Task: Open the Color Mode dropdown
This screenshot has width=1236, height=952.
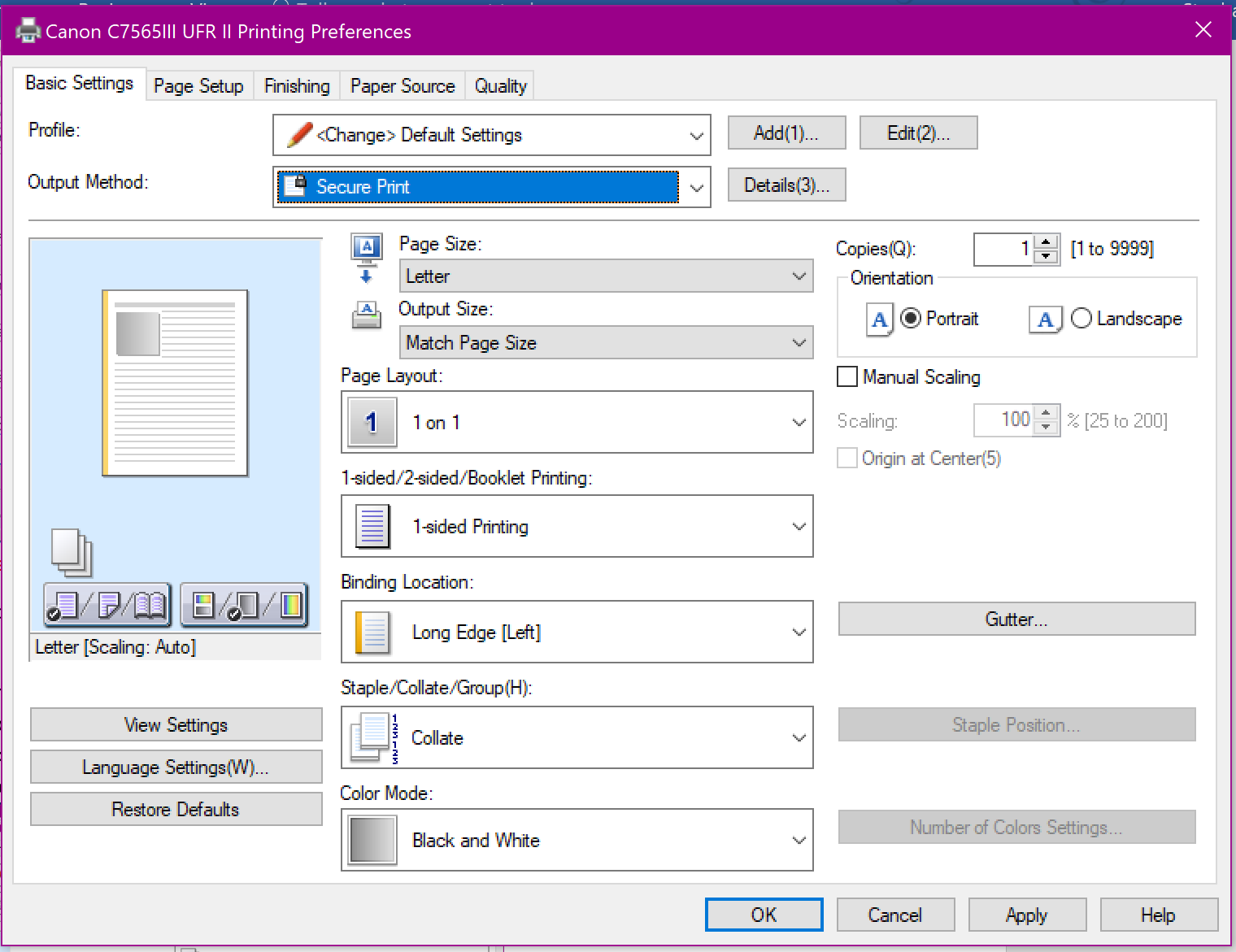Action: click(x=577, y=840)
